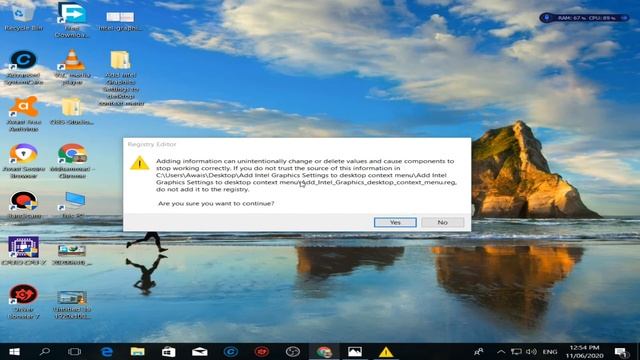
Task: Open the Windows Start menu
Action: coord(14,352)
